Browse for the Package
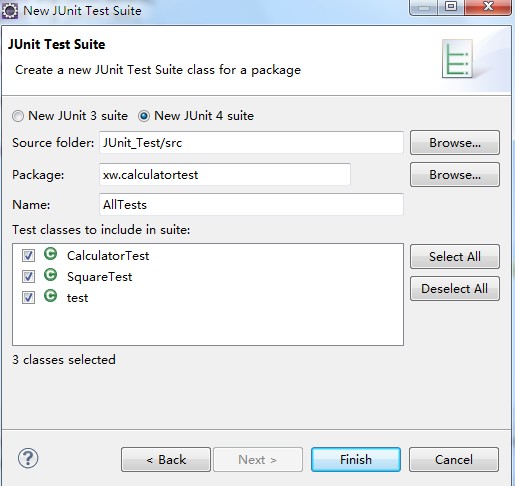515x486 pixels. tap(455, 175)
